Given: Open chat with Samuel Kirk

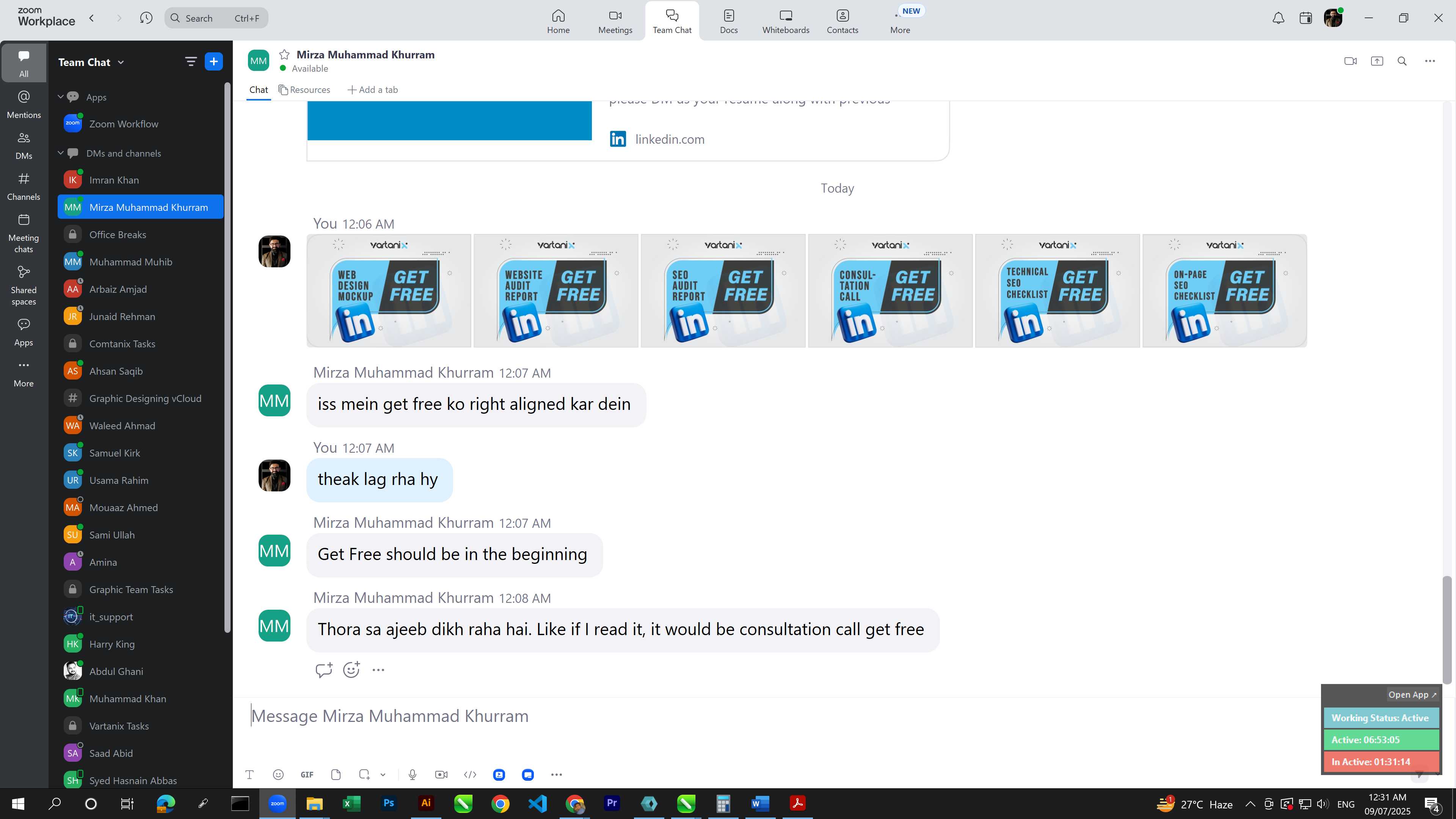Looking at the screenshot, I should point(141,453).
